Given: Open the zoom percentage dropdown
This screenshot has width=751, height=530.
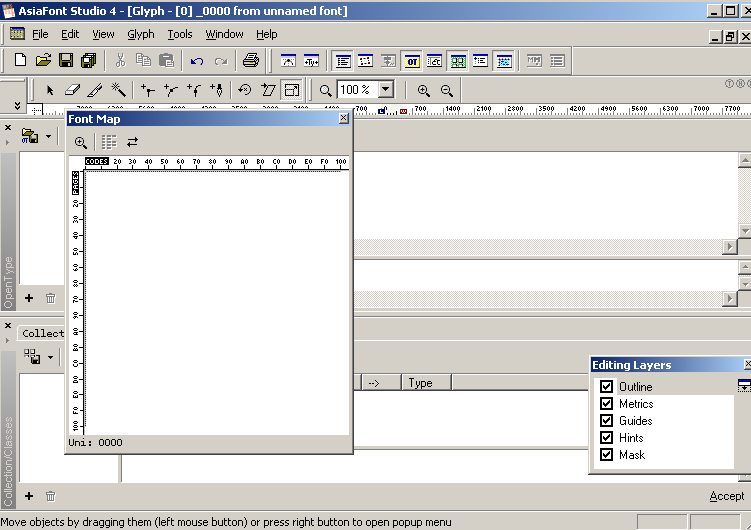Looking at the screenshot, I should tap(386, 90).
